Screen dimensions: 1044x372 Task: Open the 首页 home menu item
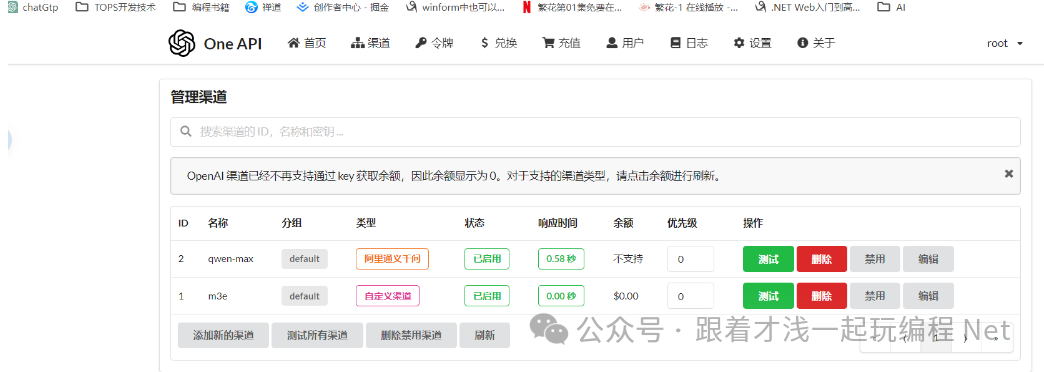click(307, 43)
